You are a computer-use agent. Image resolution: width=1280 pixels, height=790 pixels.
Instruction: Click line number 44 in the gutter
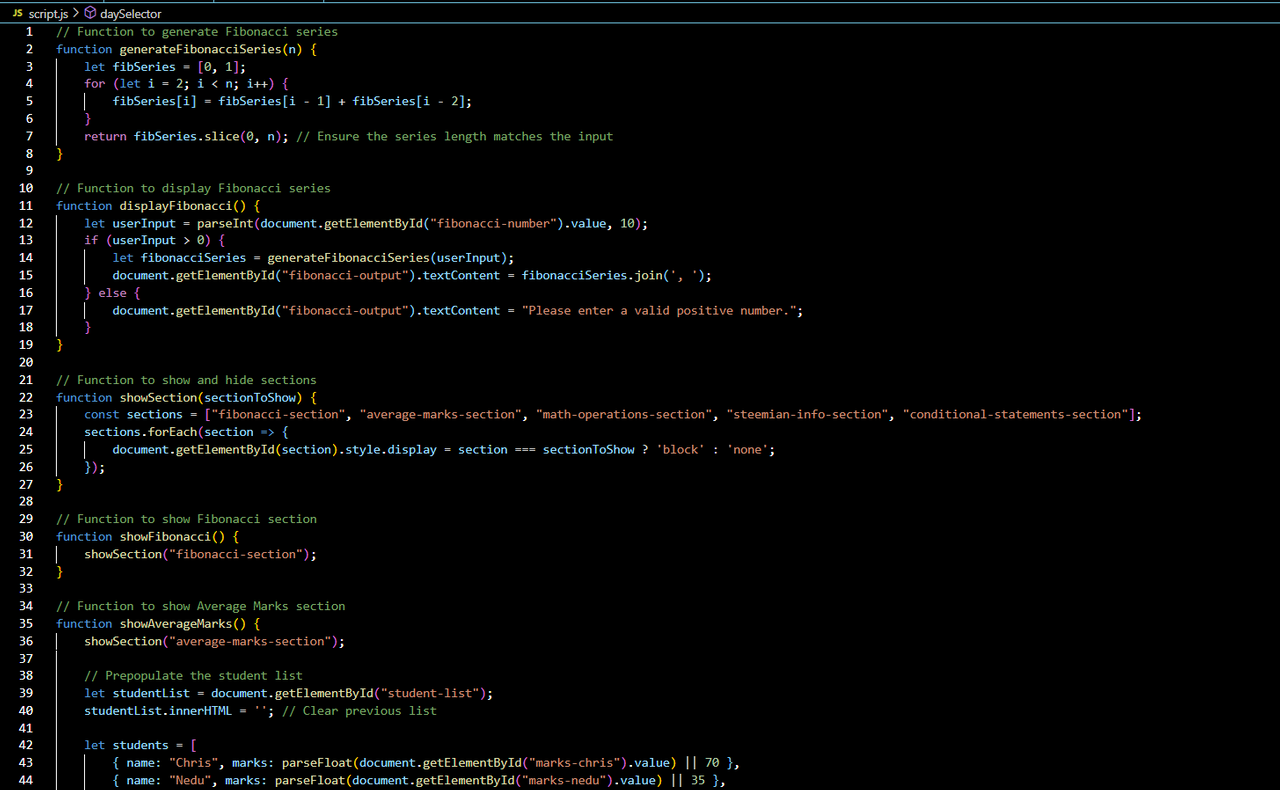26,780
